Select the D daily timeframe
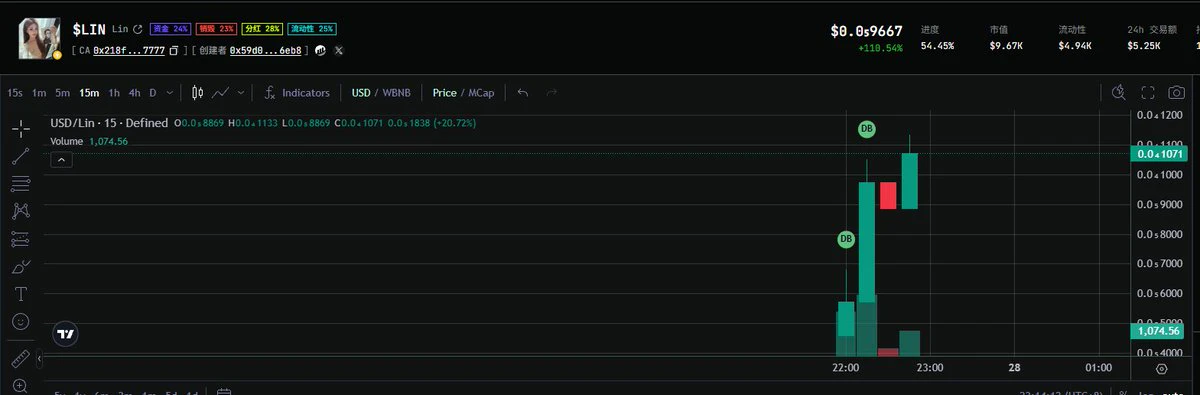This screenshot has width=1200, height=395. click(x=153, y=93)
